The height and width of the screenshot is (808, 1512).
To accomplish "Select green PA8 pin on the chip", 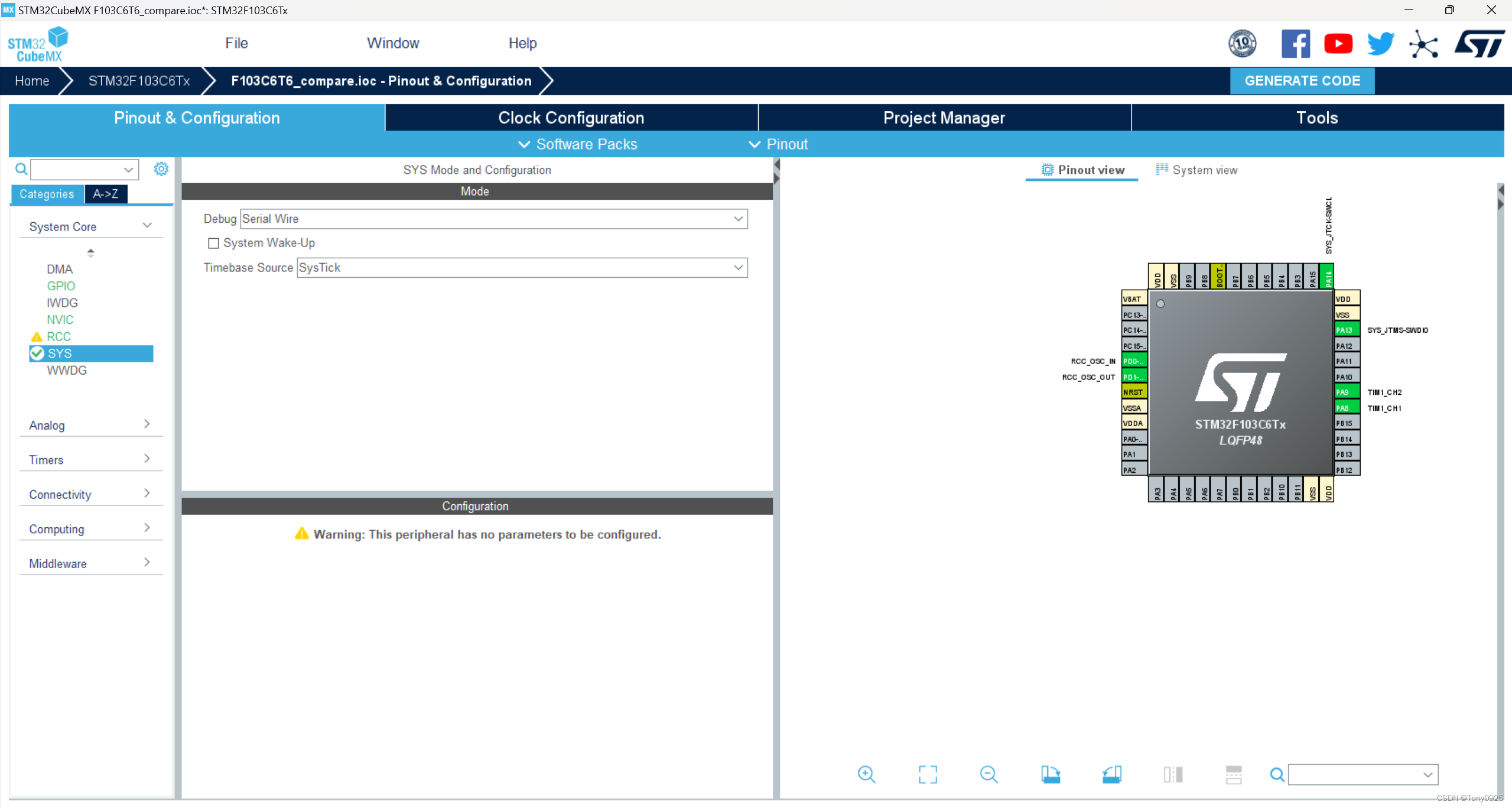I will [x=1347, y=408].
